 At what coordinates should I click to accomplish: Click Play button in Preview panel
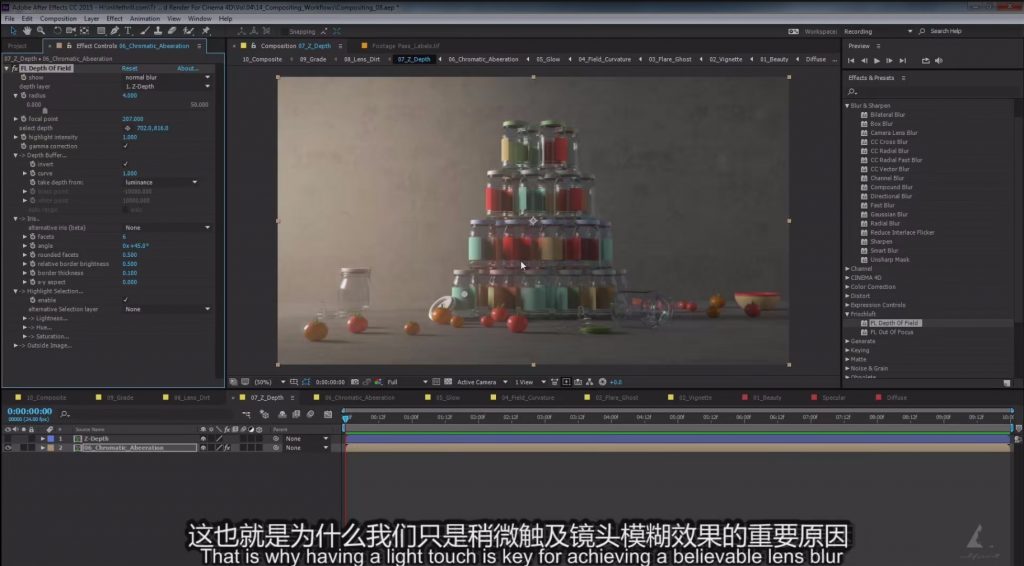[x=876, y=61]
